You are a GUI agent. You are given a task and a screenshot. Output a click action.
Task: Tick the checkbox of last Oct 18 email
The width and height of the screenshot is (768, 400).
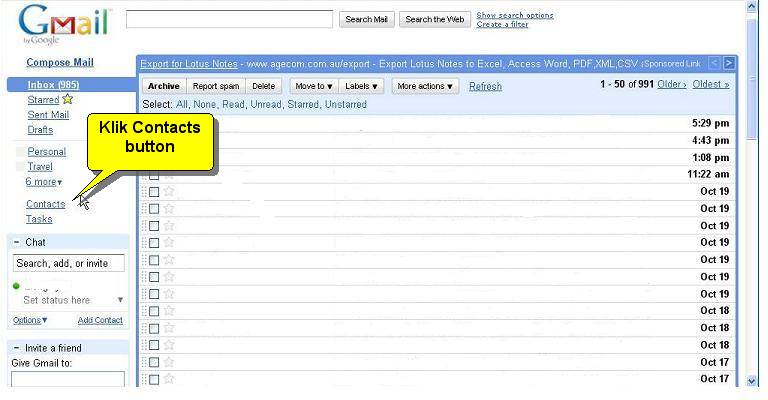154,345
